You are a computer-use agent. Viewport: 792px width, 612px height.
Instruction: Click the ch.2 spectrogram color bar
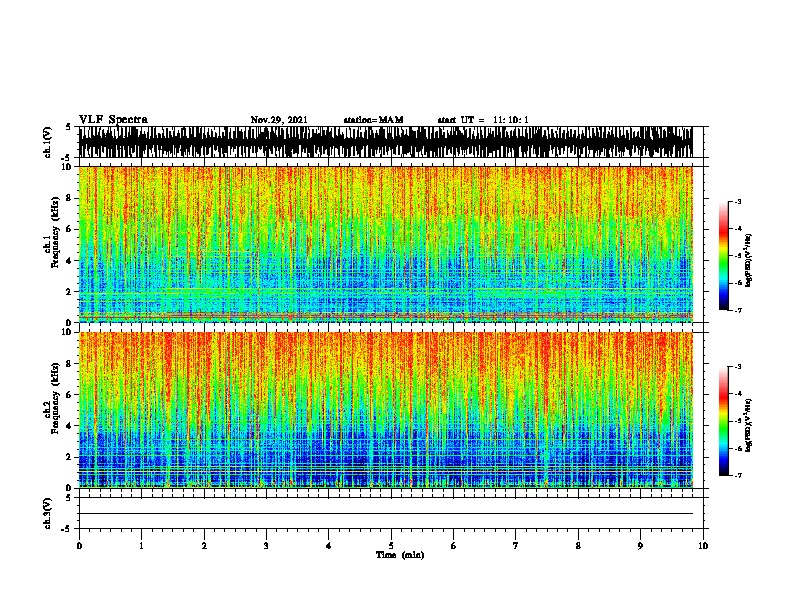[x=723, y=421]
